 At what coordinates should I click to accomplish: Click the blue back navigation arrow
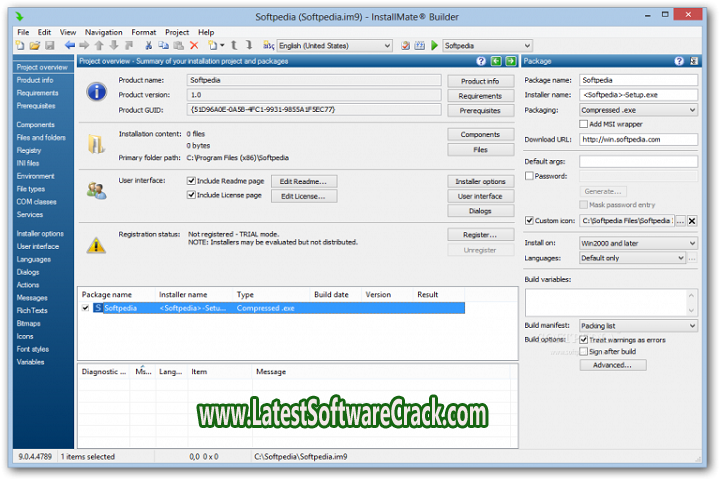69,46
